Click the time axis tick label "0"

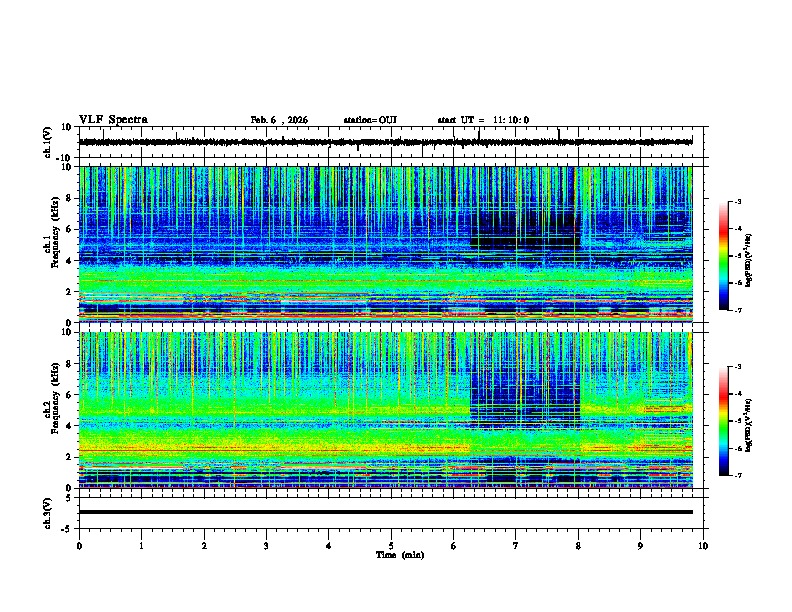pos(79,546)
